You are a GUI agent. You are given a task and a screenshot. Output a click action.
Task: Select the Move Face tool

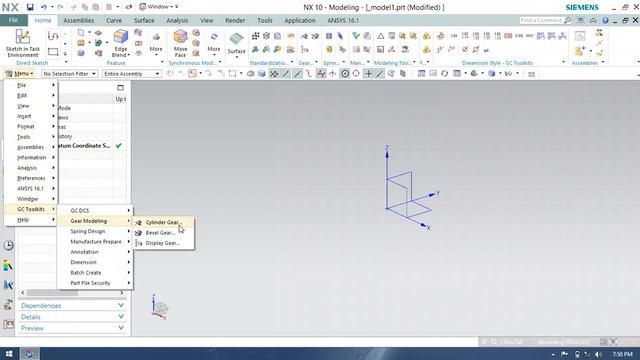180,43
